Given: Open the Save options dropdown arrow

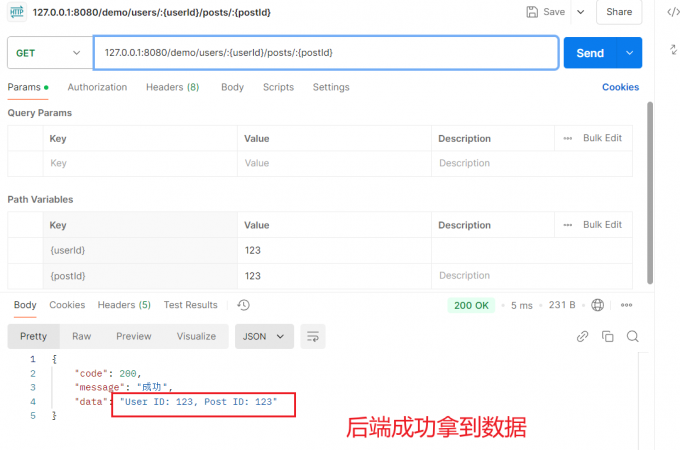Looking at the screenshot, I should point(580,12).
